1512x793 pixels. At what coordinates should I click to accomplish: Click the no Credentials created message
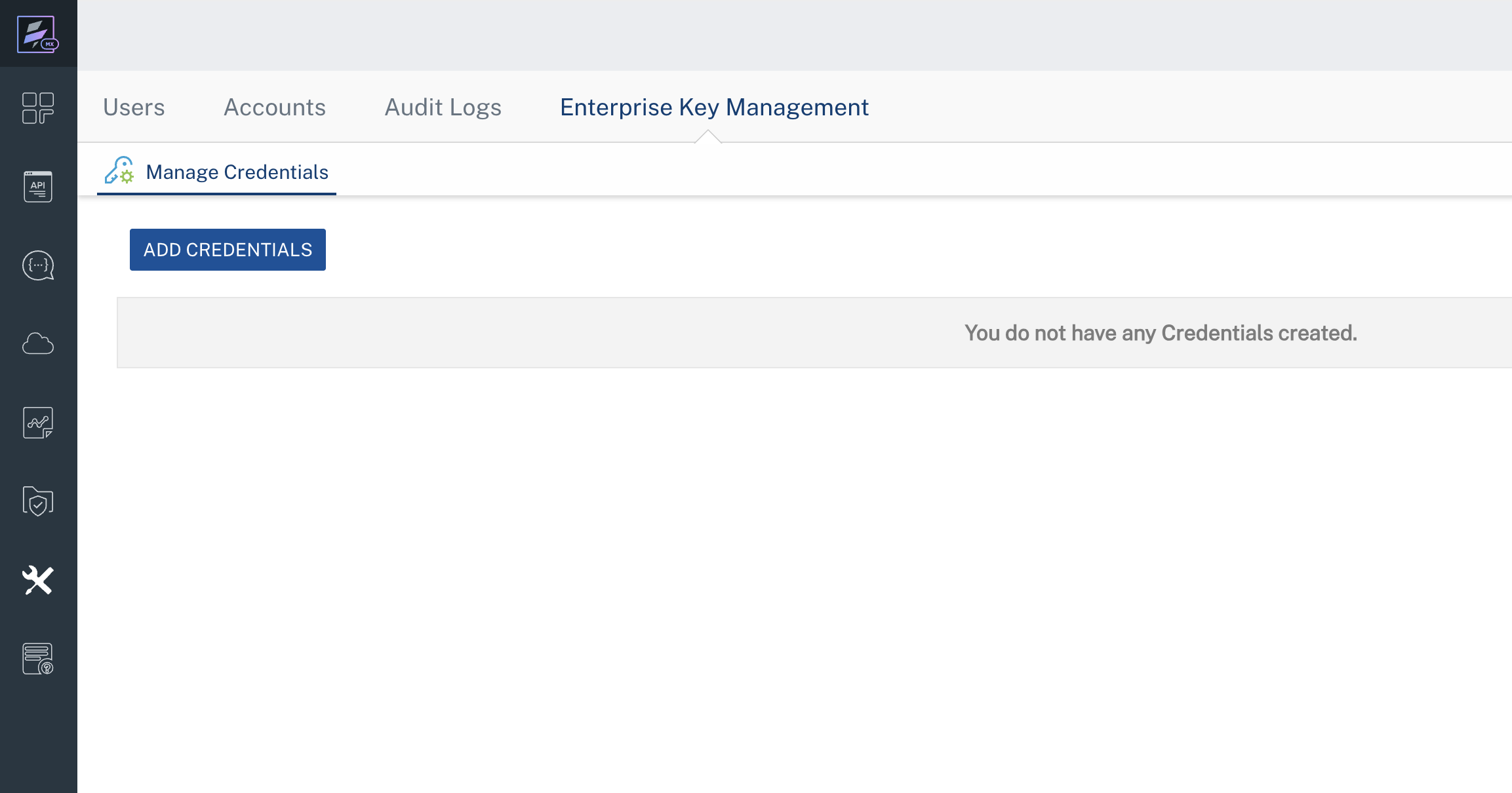(1160, 333)
